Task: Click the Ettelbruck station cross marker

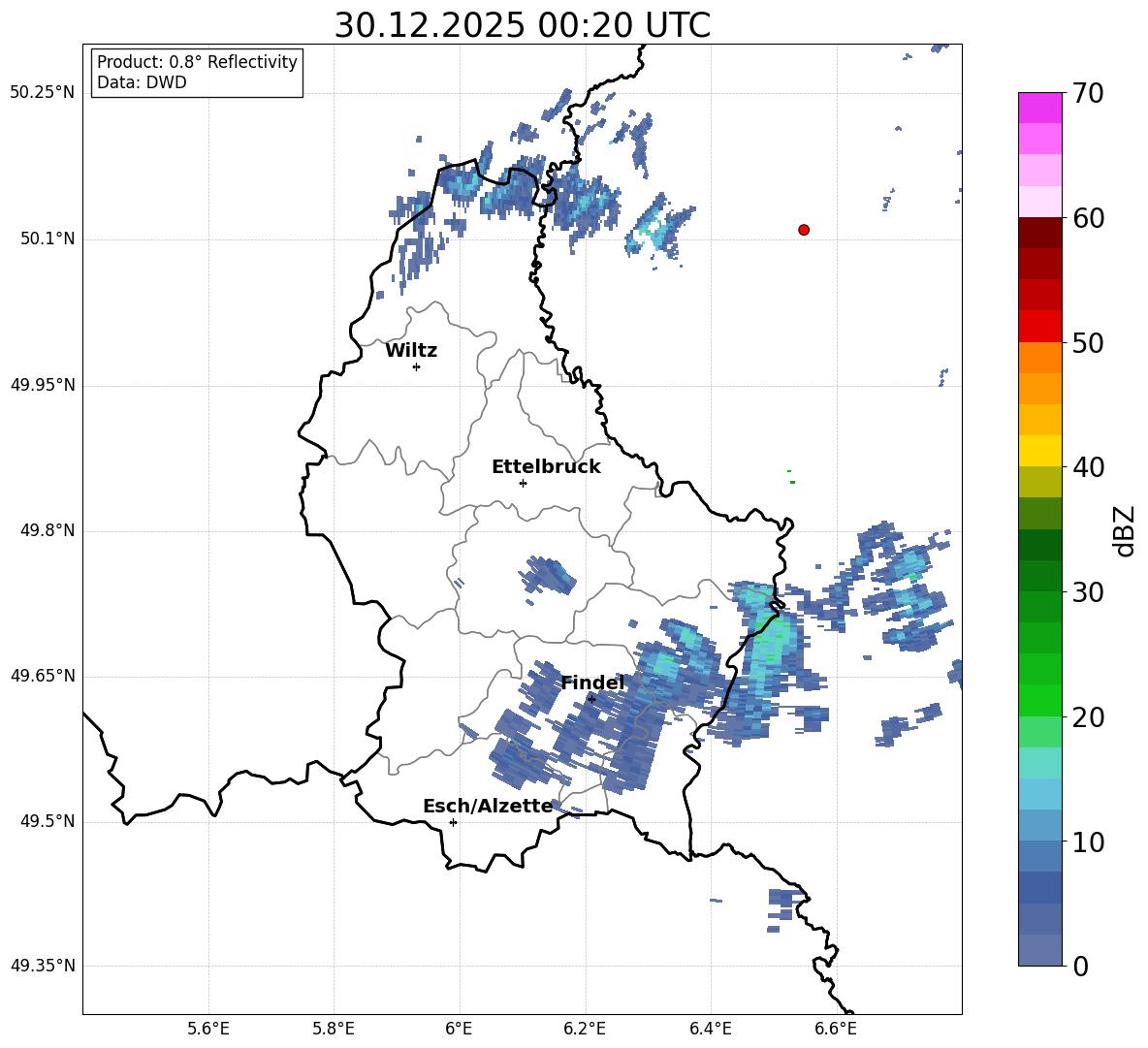Action: click(x=523, y=483)
